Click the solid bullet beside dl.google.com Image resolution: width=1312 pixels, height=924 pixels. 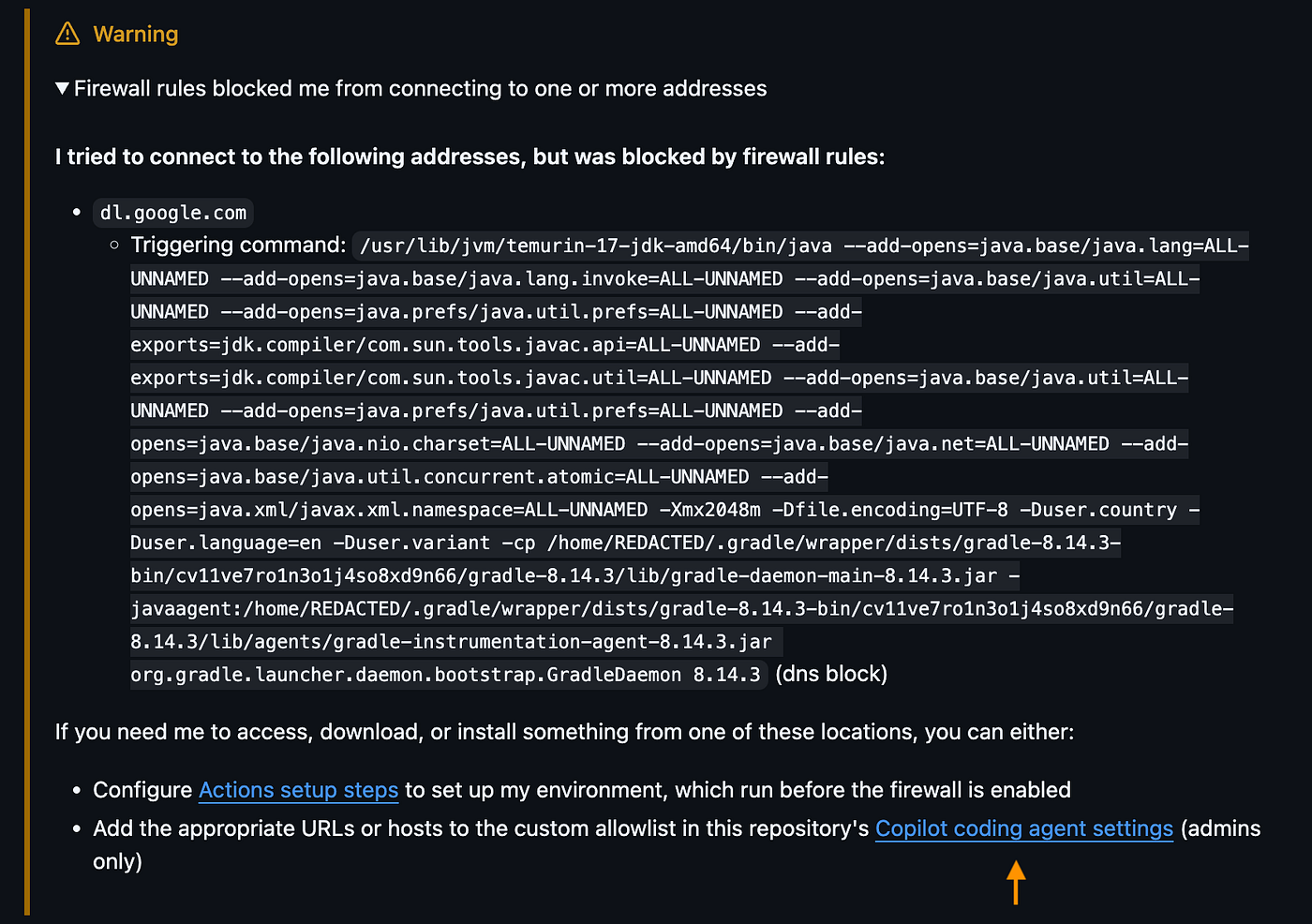coord(77,213)
